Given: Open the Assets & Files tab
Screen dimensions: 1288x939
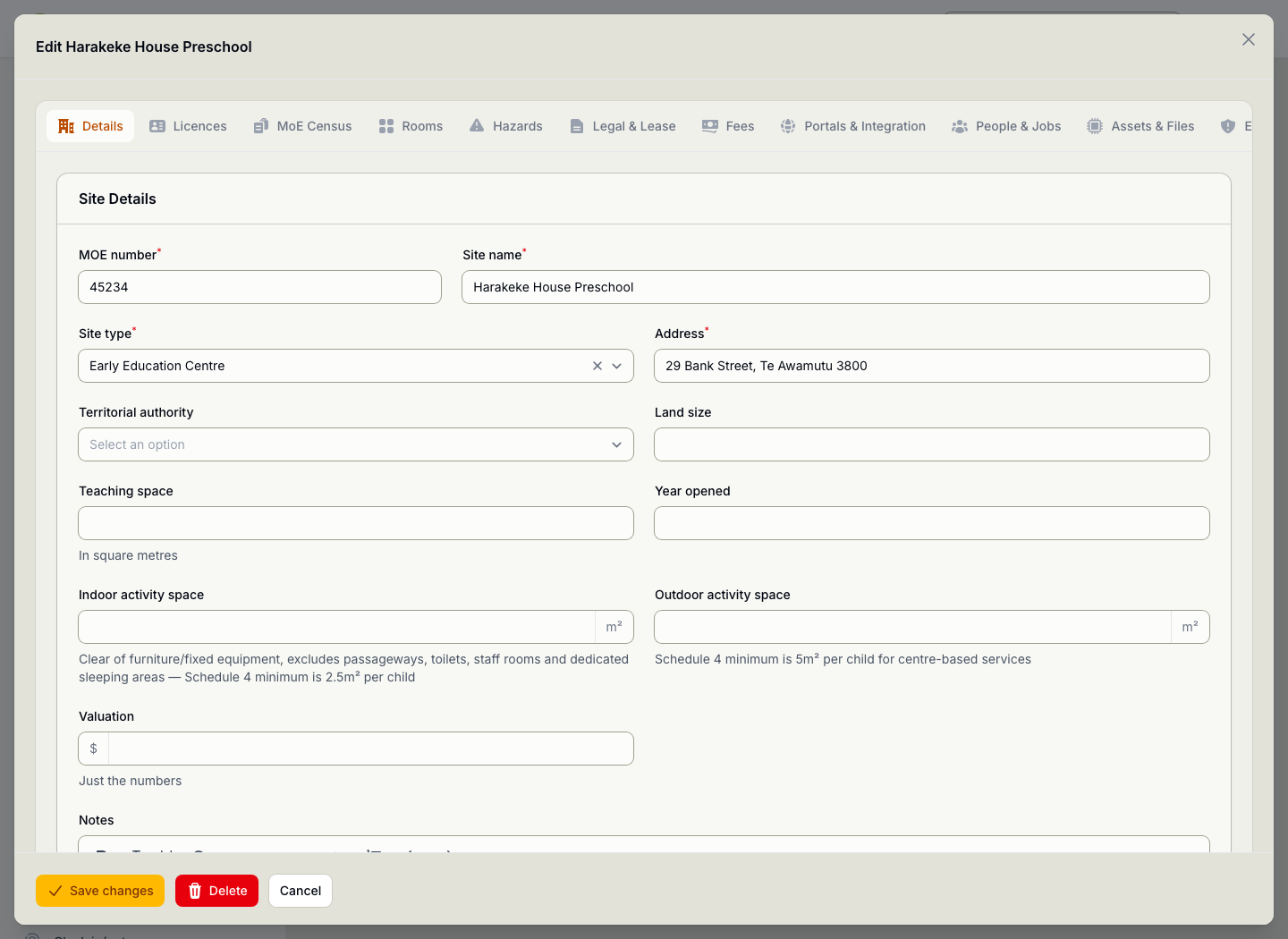Looking at the screenshot, I should click(x=1140, y=126).
